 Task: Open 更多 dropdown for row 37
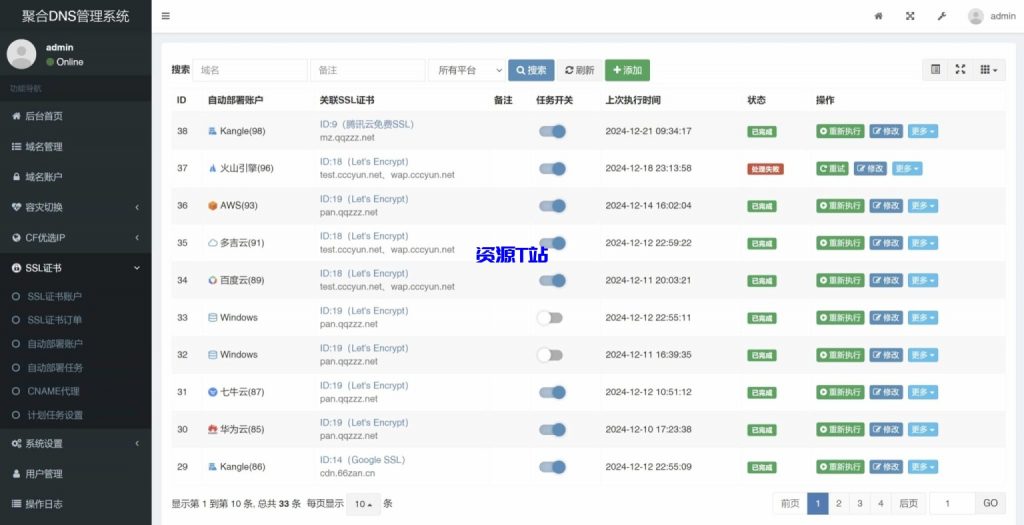click(x=907, y=168)
